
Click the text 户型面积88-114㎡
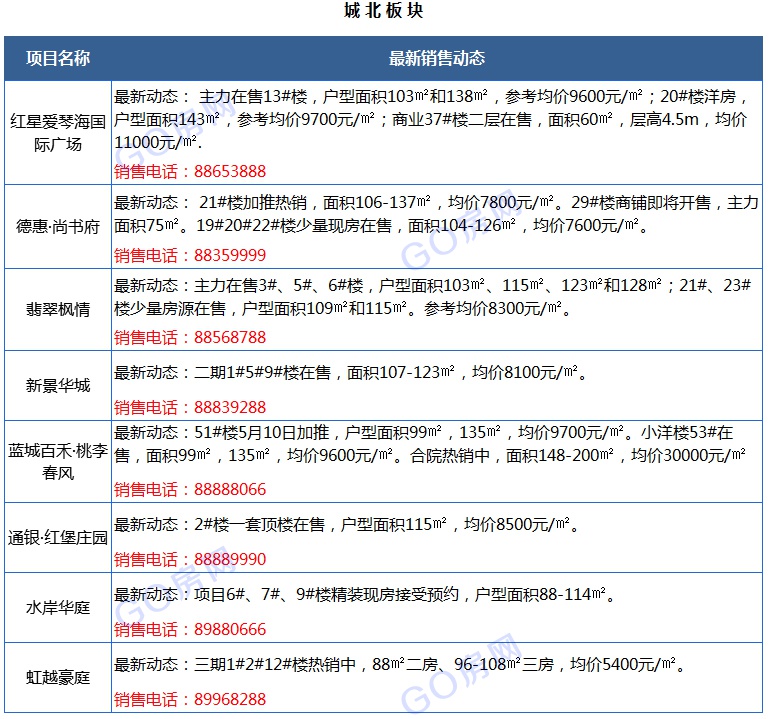pos(541,595)
